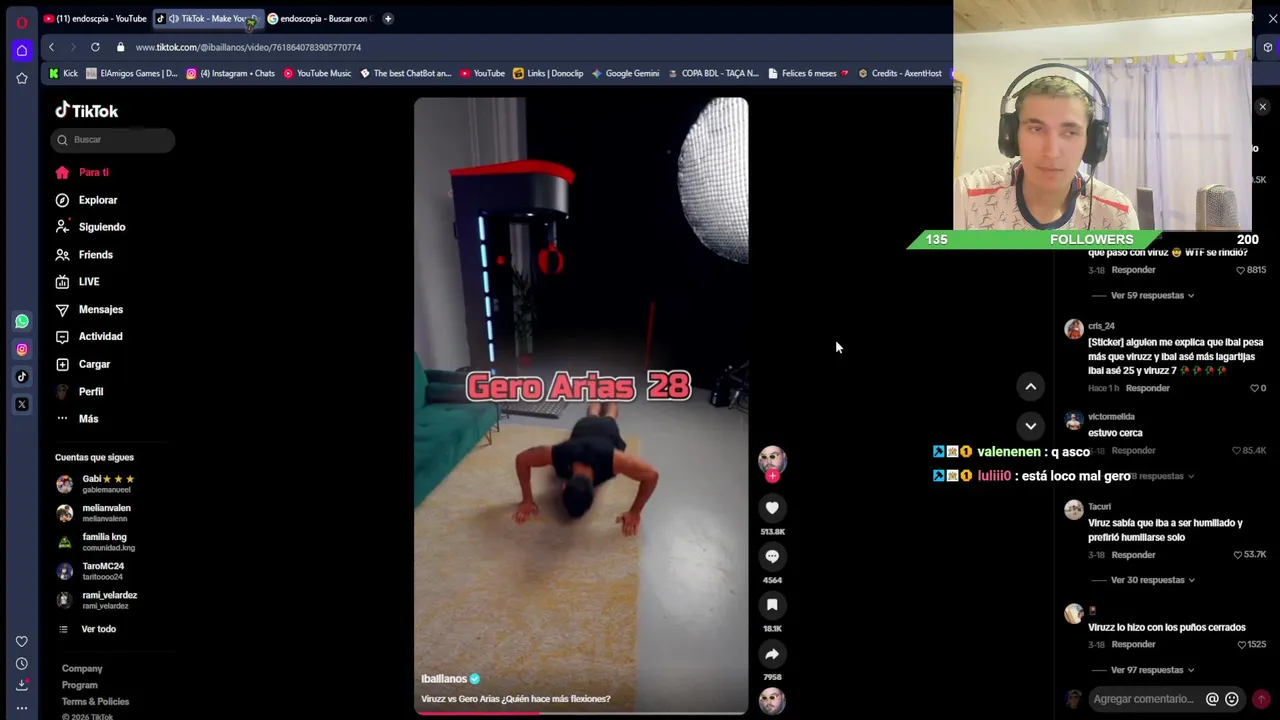Reply to Tacuri comment via Responder
This screenshot has height=720, width=1280.
point(1133,555)
